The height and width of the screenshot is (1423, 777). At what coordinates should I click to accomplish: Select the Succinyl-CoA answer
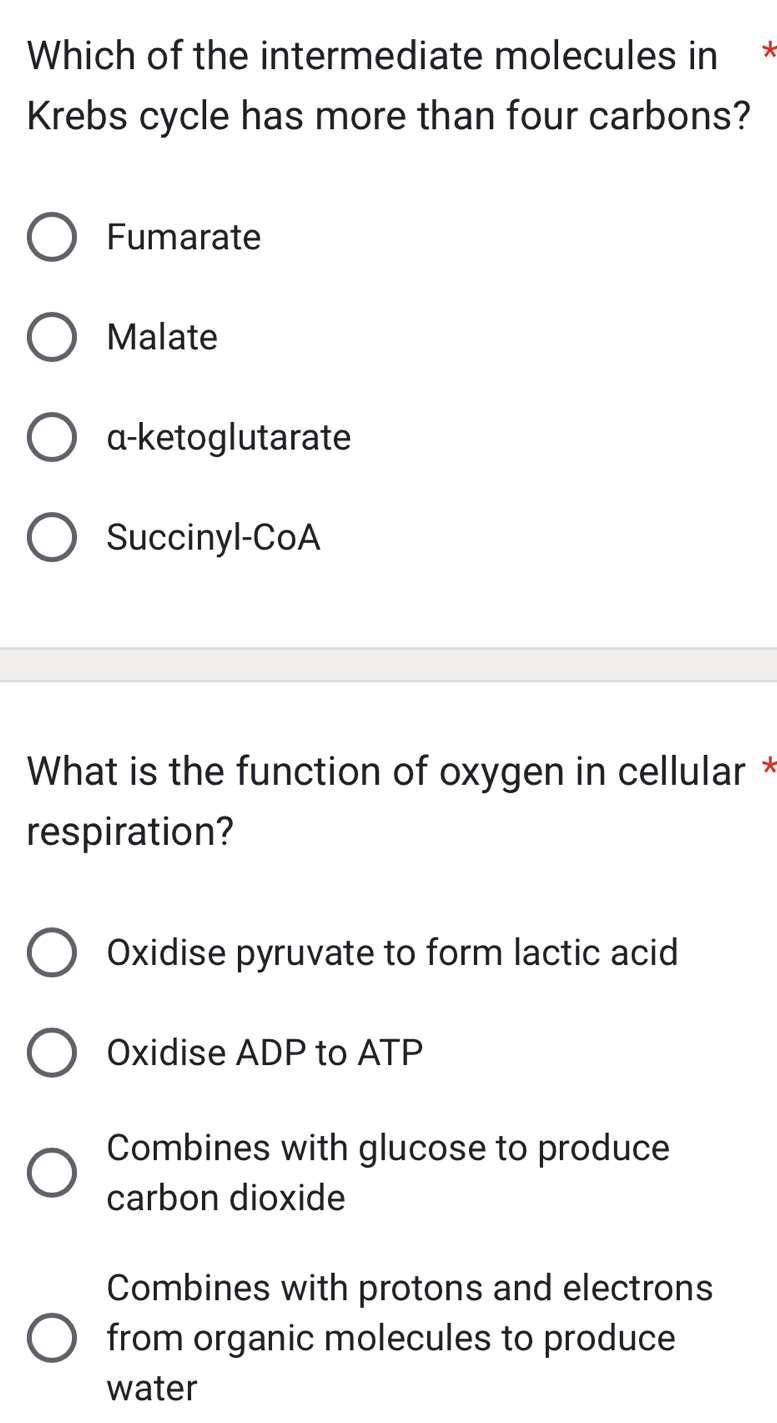click(x=52, y=537)
